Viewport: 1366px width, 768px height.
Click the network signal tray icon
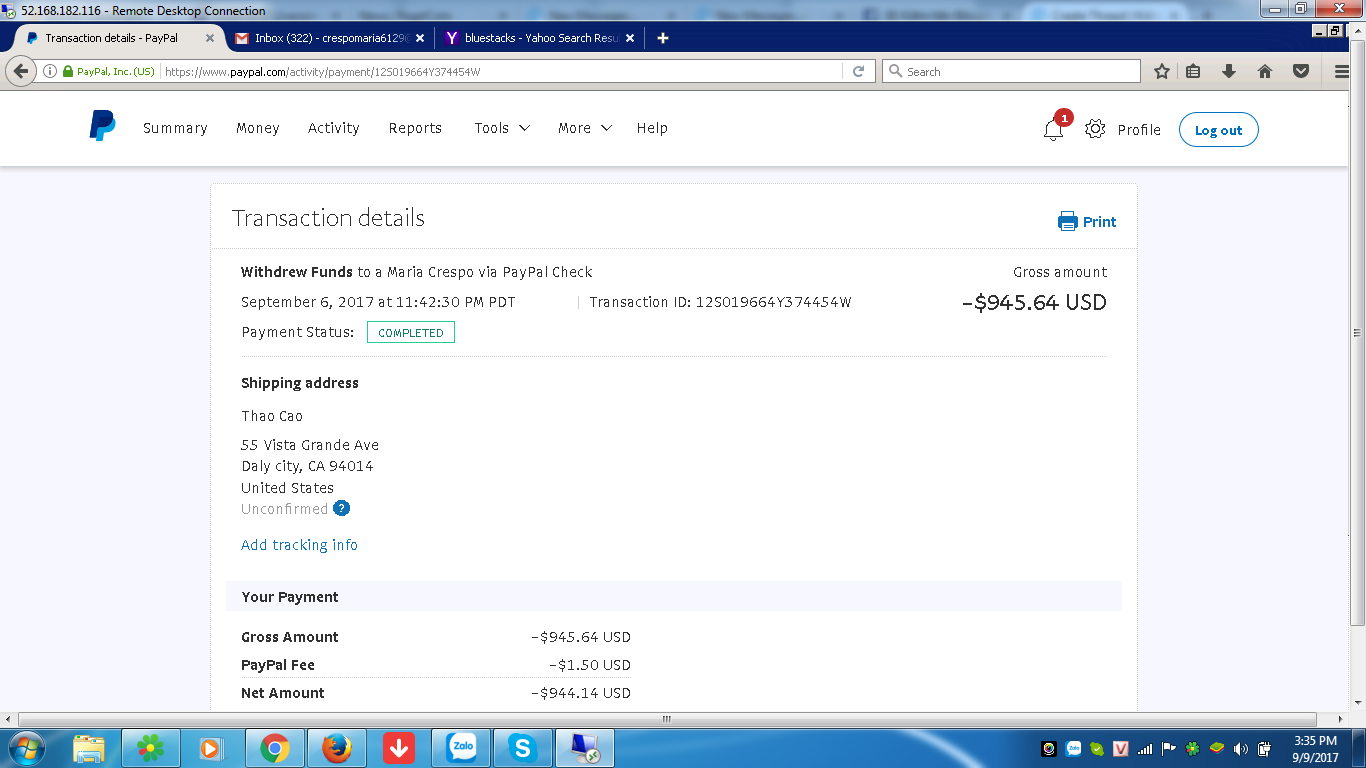coord(1145,748)
